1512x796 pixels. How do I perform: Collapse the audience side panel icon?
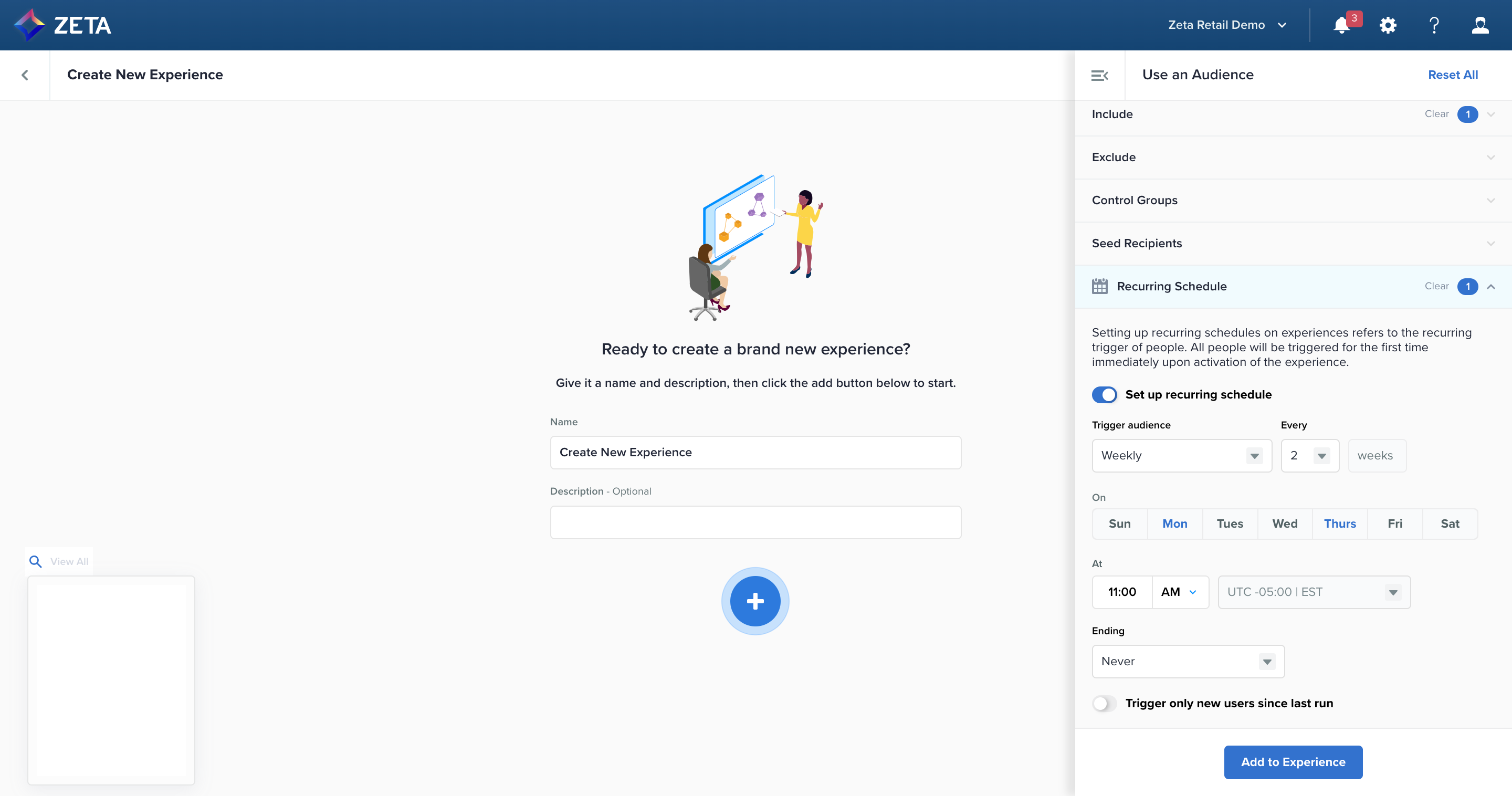[1099, 75]
